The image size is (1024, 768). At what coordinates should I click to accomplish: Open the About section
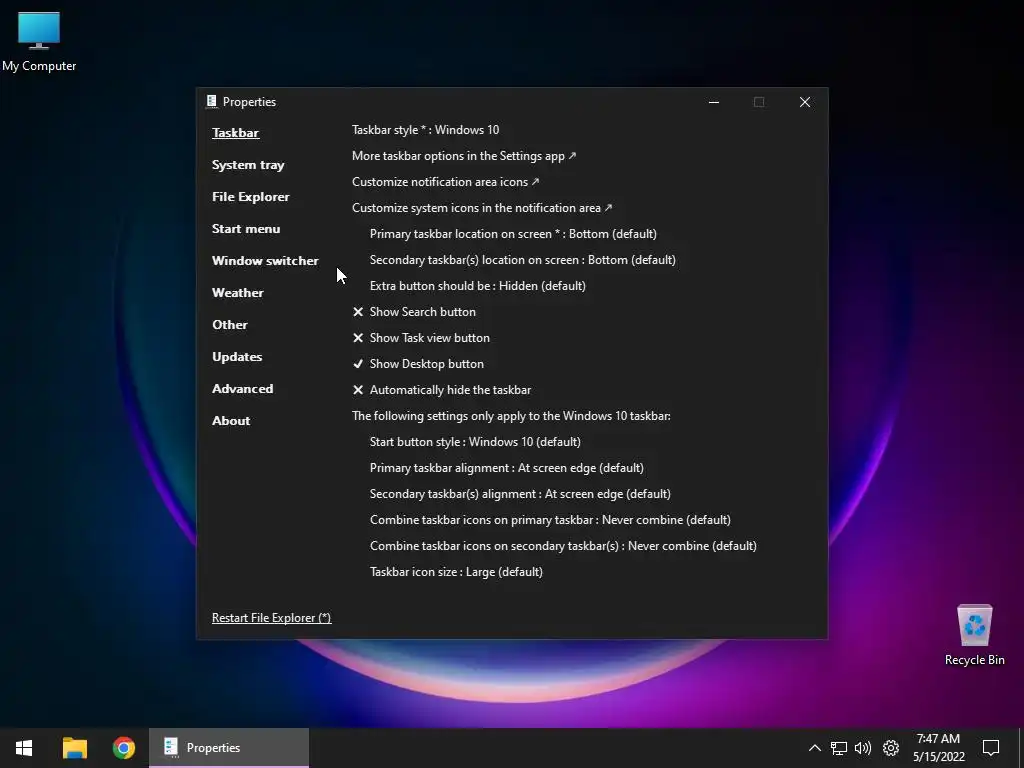point(231,421)
